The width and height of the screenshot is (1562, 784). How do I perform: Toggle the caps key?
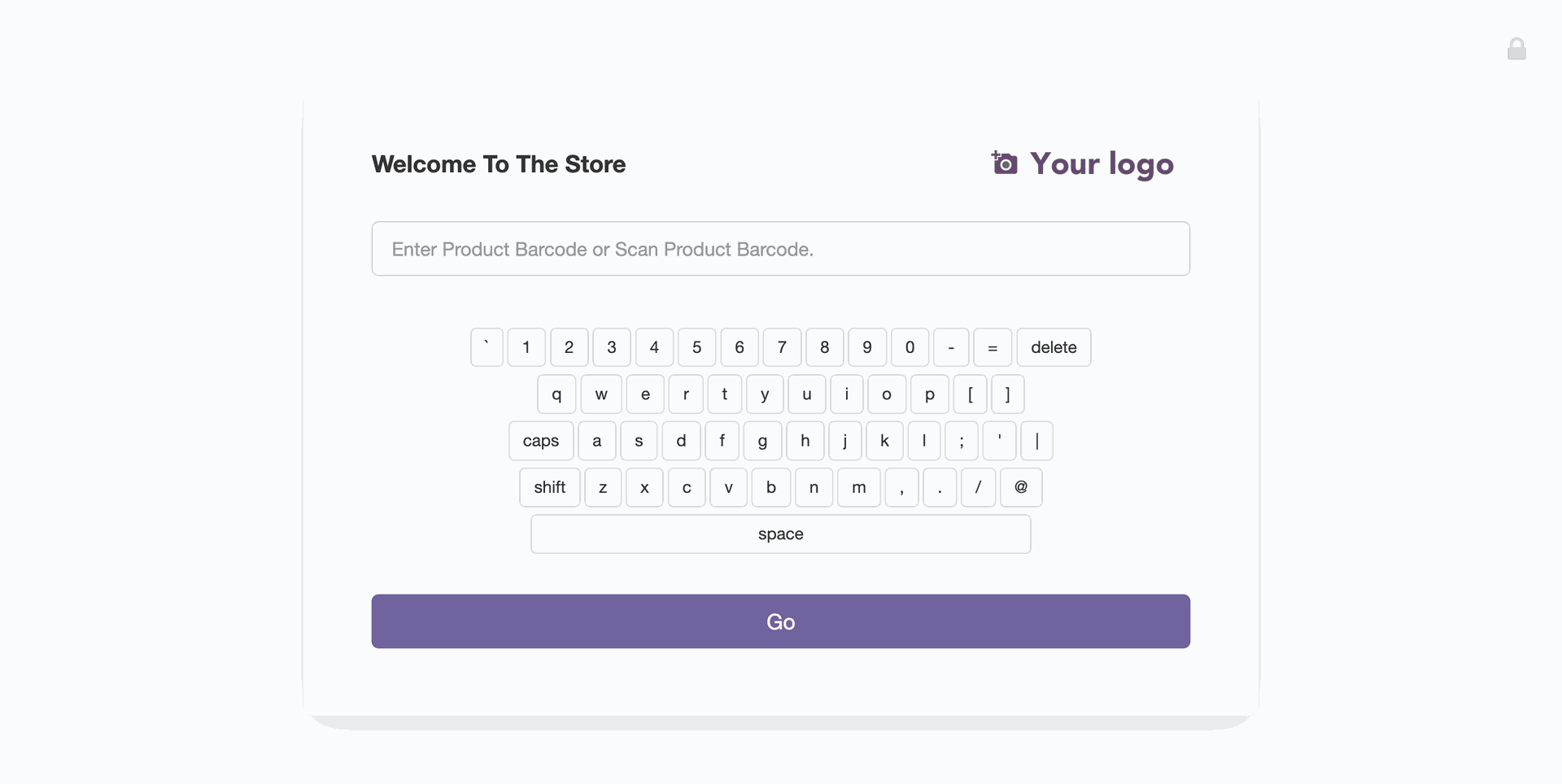(x=541, y=441)
